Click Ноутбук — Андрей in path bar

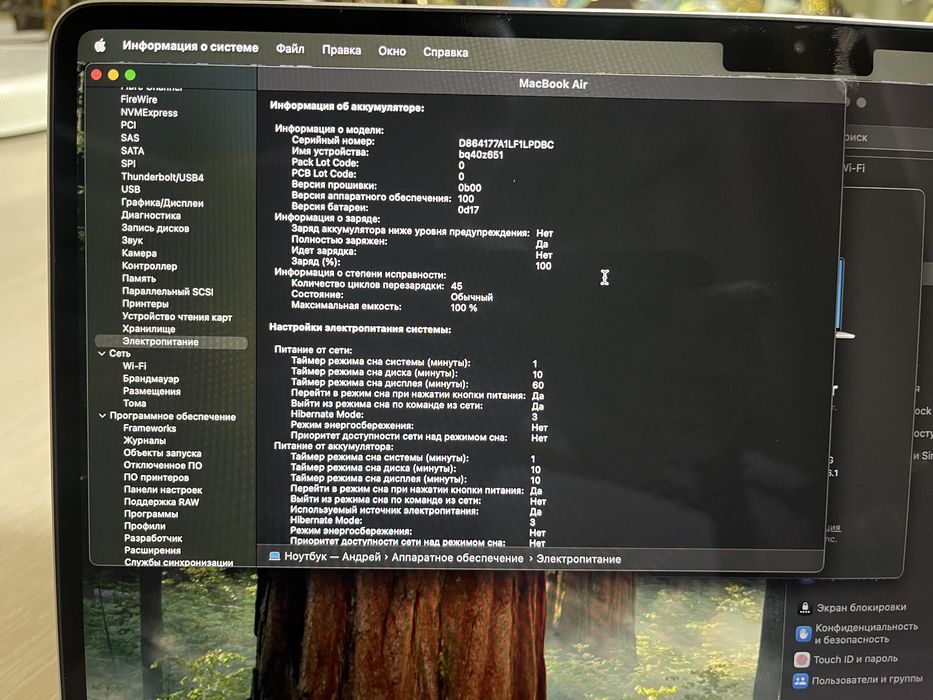333,557
